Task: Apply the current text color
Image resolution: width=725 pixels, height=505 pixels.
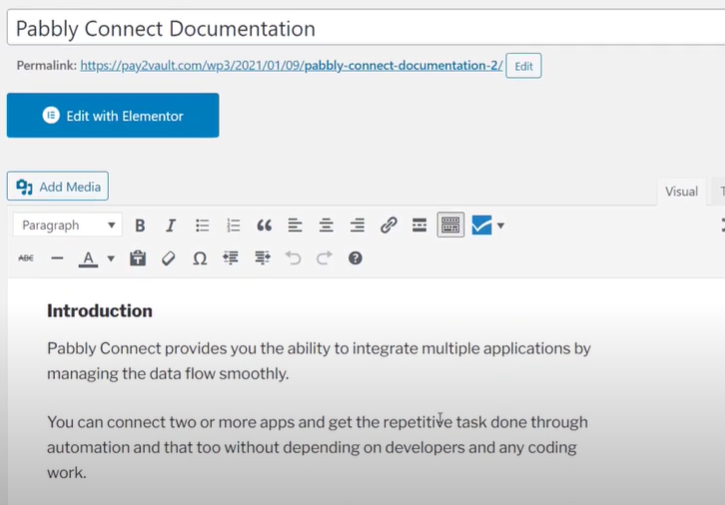Action: tap(88, 259)
